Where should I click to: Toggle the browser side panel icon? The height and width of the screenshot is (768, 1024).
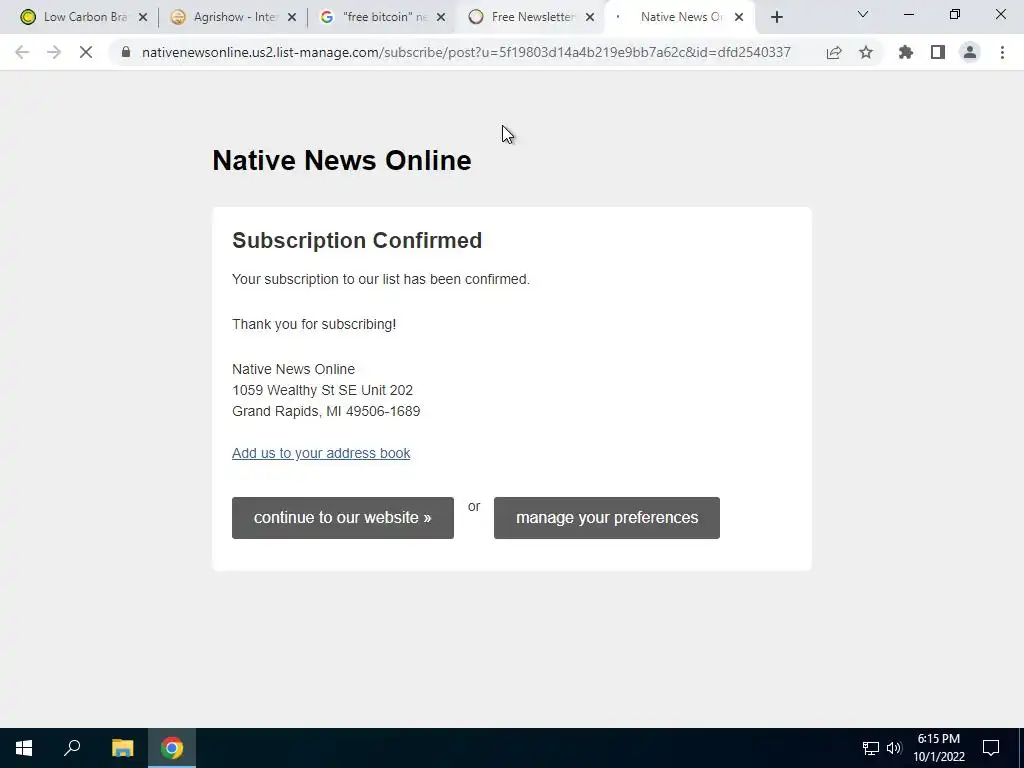click(938, 52)
